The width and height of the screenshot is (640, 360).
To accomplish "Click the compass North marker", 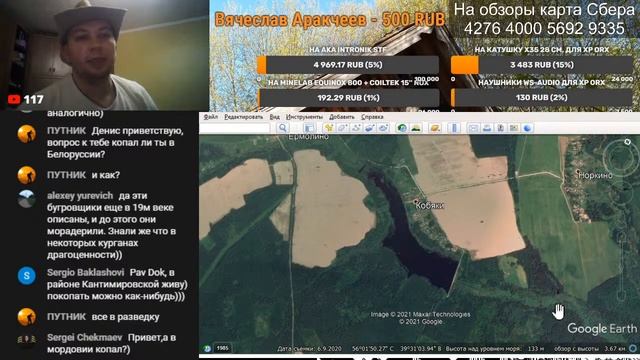I will pos(627,142).
